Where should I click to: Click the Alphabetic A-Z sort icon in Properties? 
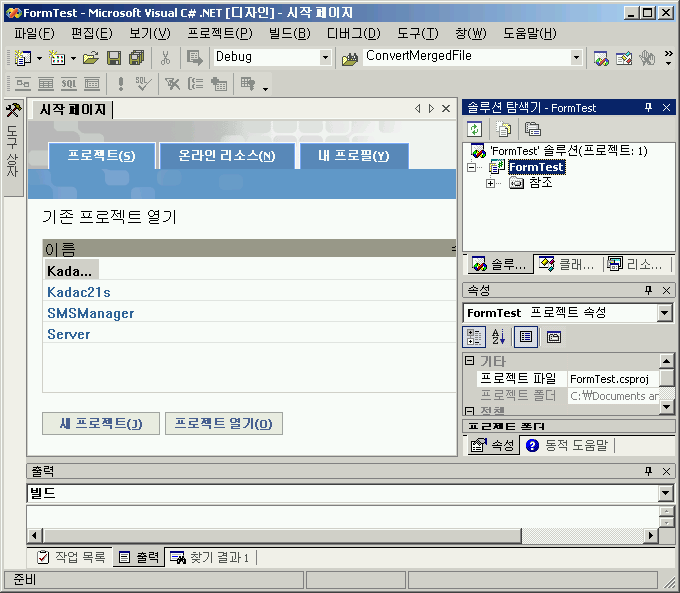click(498, 337)
